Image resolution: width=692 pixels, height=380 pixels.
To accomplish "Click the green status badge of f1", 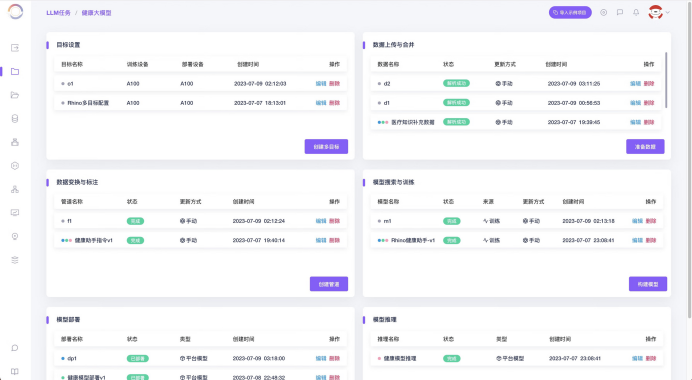I will click(135, 221).
